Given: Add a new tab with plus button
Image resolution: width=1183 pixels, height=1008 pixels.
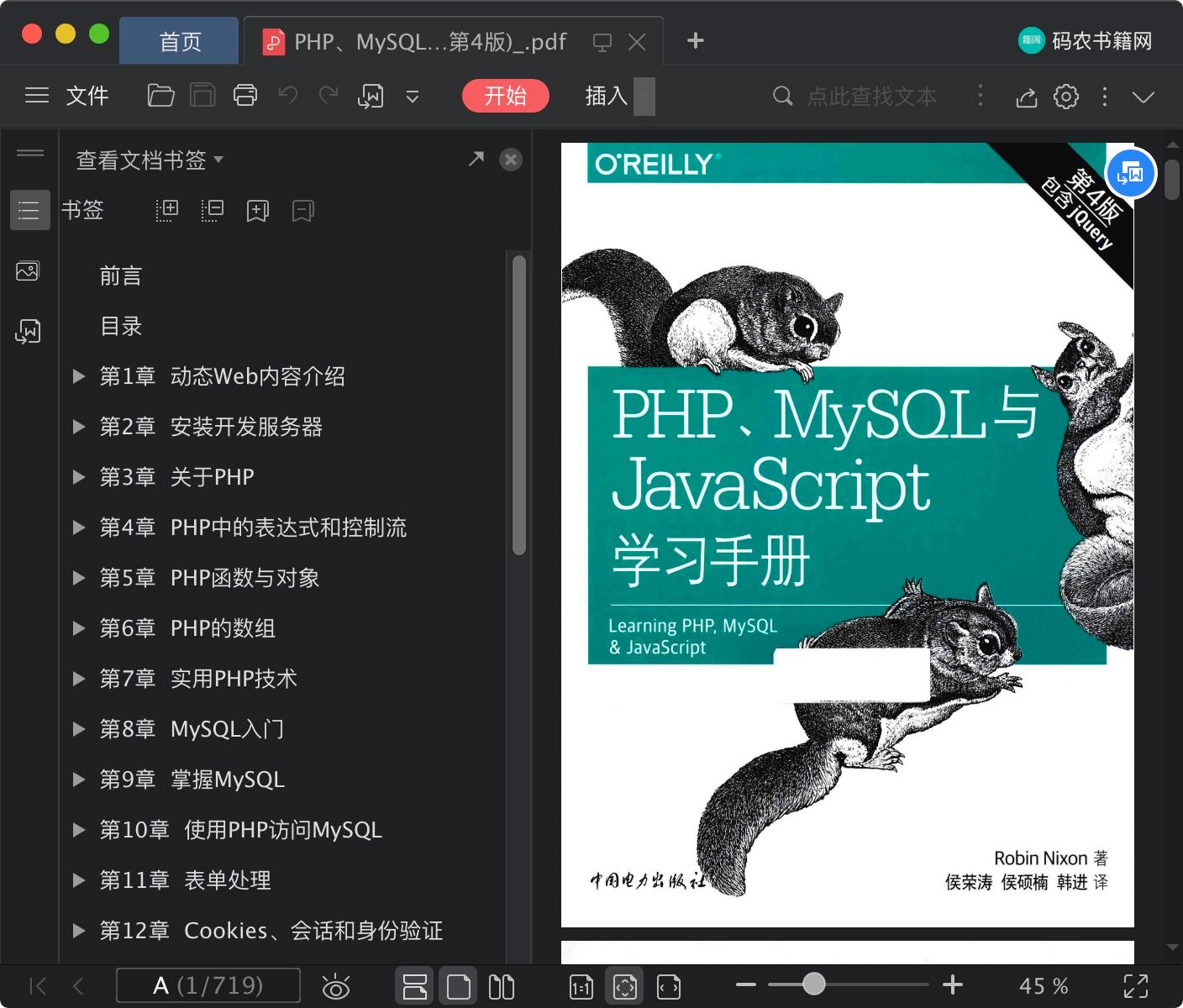Looking at the screenshot, I should (696, 40).
